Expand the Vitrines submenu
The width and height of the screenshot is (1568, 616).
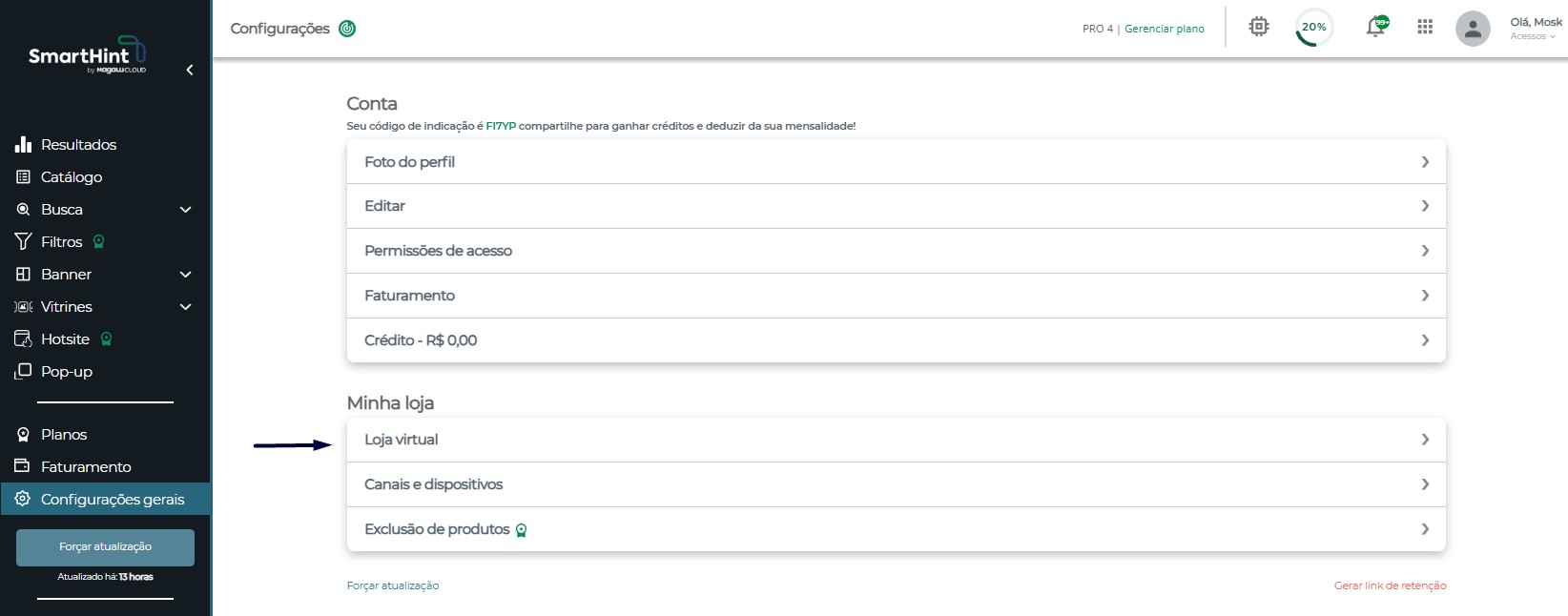tap(186, 307)
